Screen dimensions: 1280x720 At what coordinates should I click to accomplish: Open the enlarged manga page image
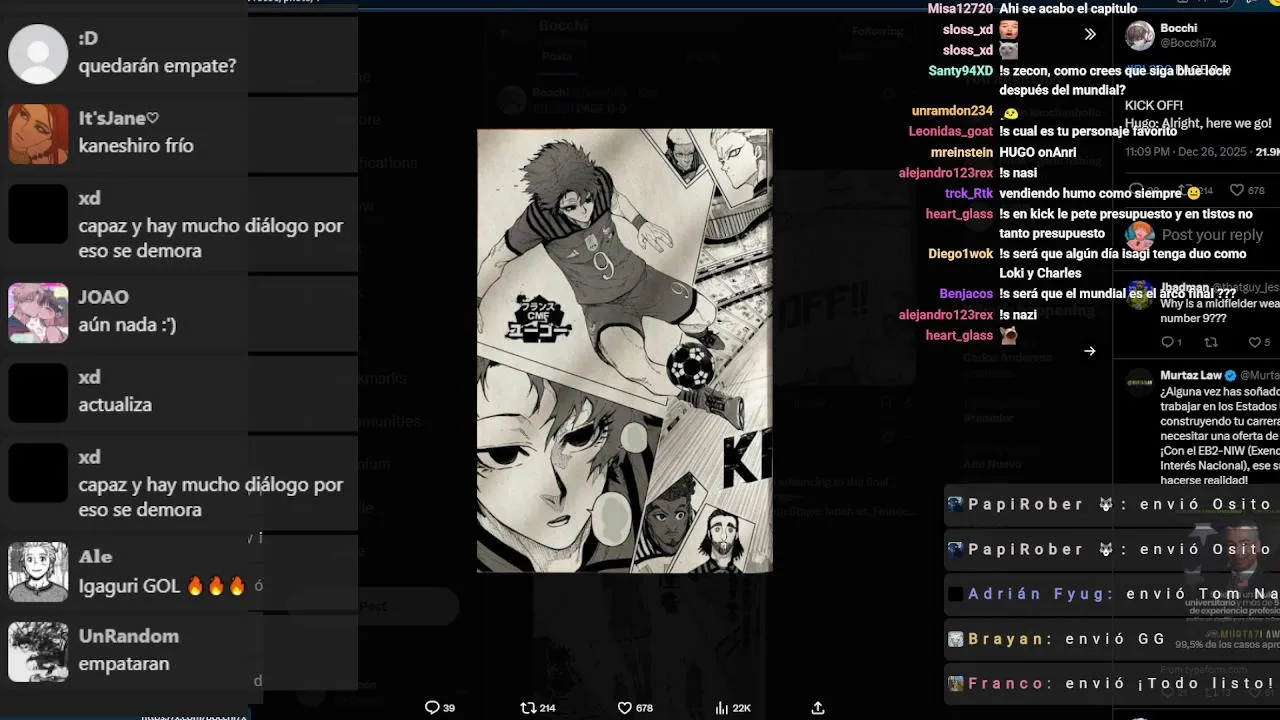tap(624, 350)
